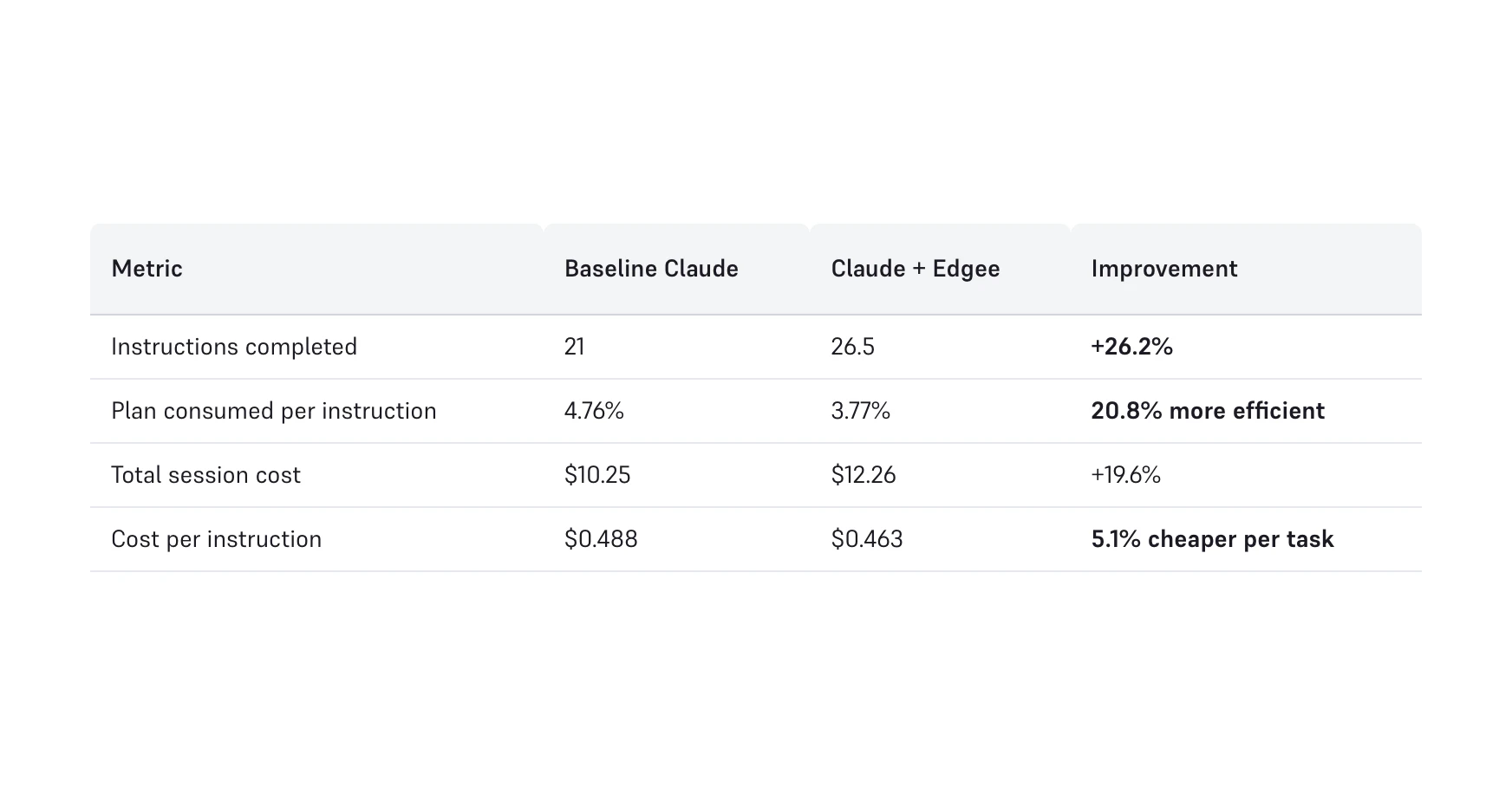Click the 3.77% Edgee cell

tap(860, 411)
